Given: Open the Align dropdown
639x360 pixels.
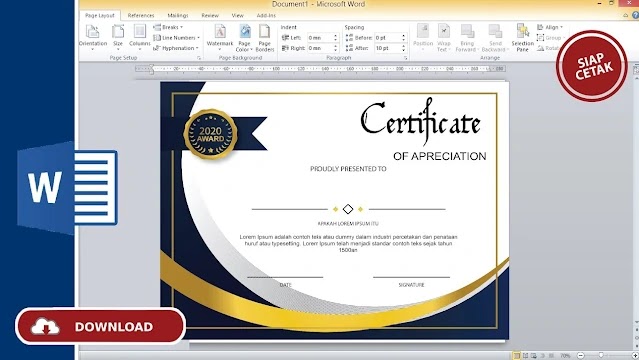Looking at the screenshot, I should coord(550,27).
